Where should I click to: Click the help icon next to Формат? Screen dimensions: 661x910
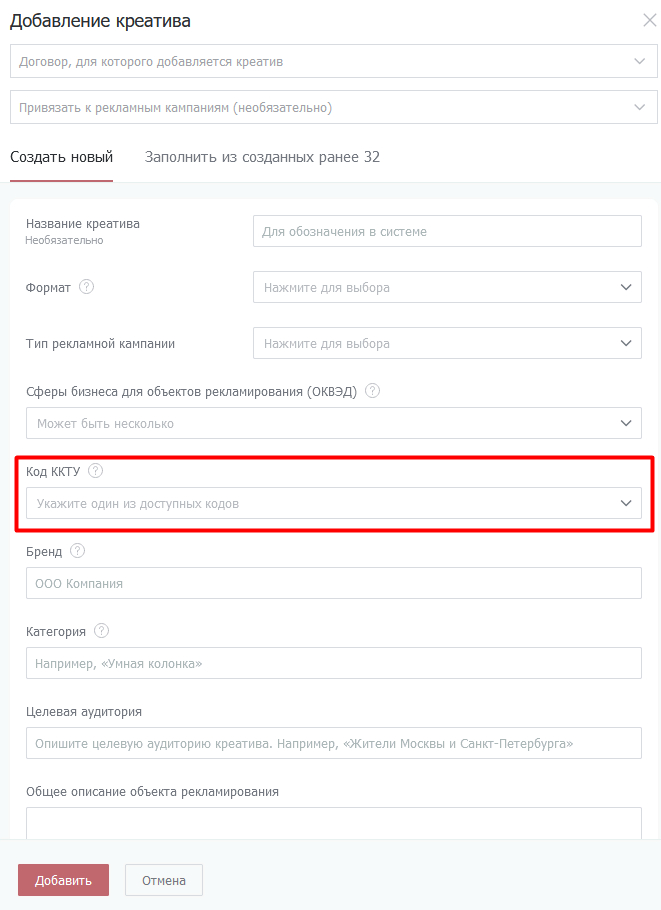(x=86, y=287)
